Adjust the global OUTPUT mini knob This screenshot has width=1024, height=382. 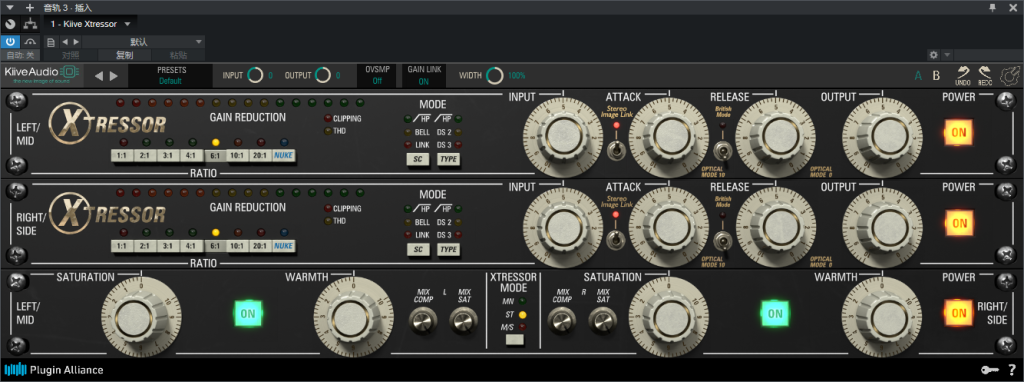tap(323, 75)
